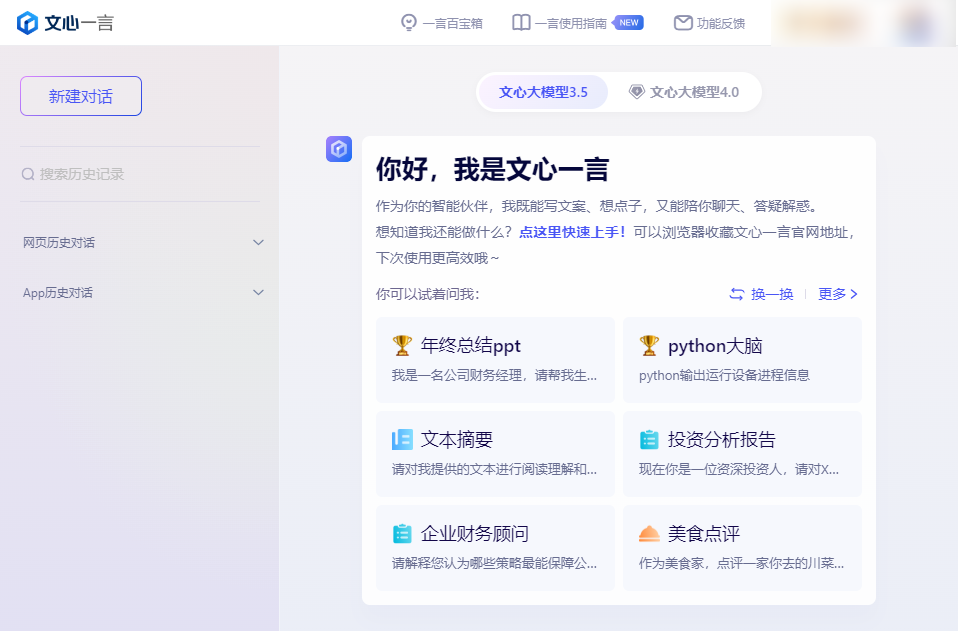Open the 一言使用指南 menu item

577,23
